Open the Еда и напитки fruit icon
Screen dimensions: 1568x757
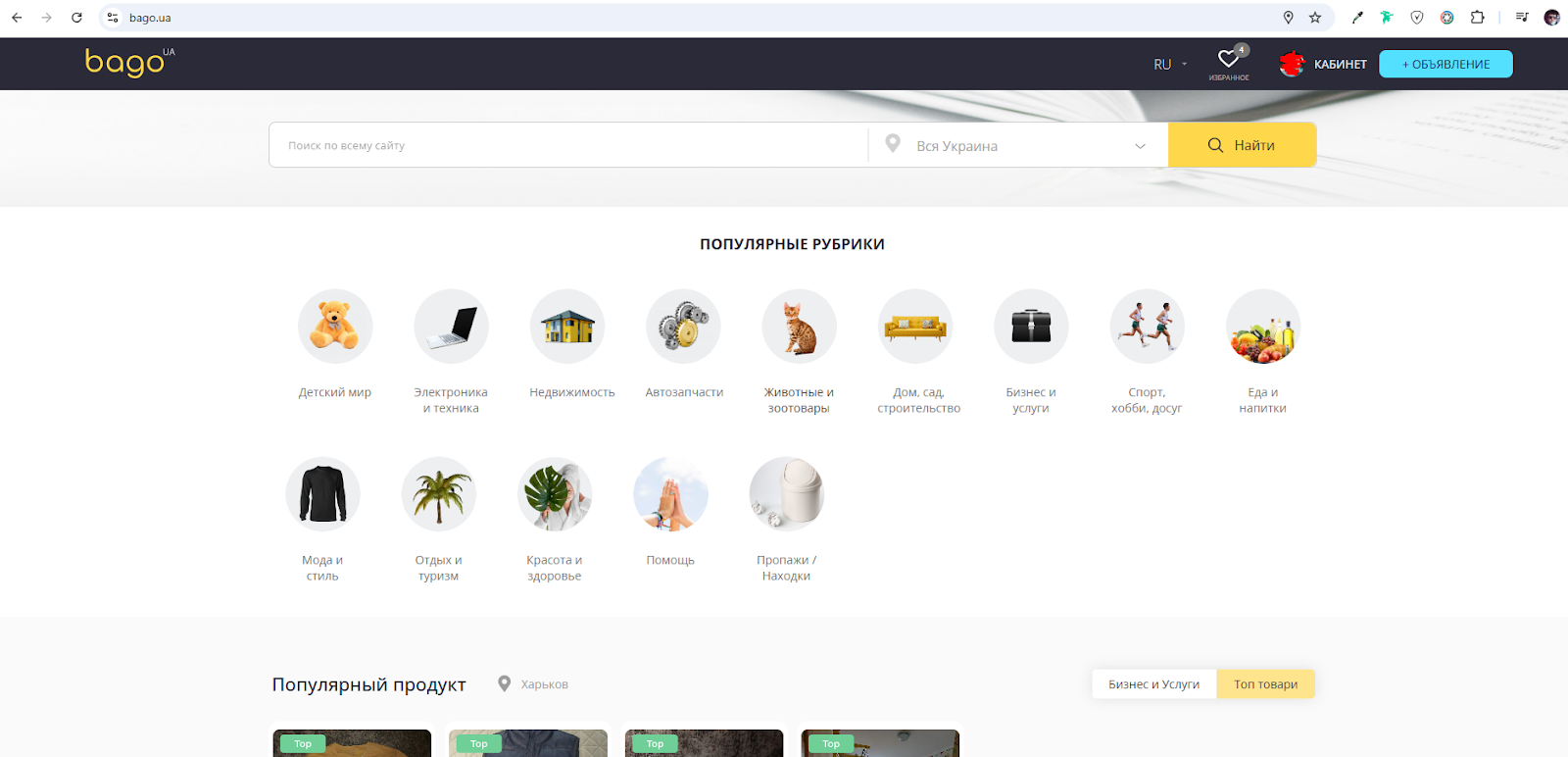coord(1263,326)
